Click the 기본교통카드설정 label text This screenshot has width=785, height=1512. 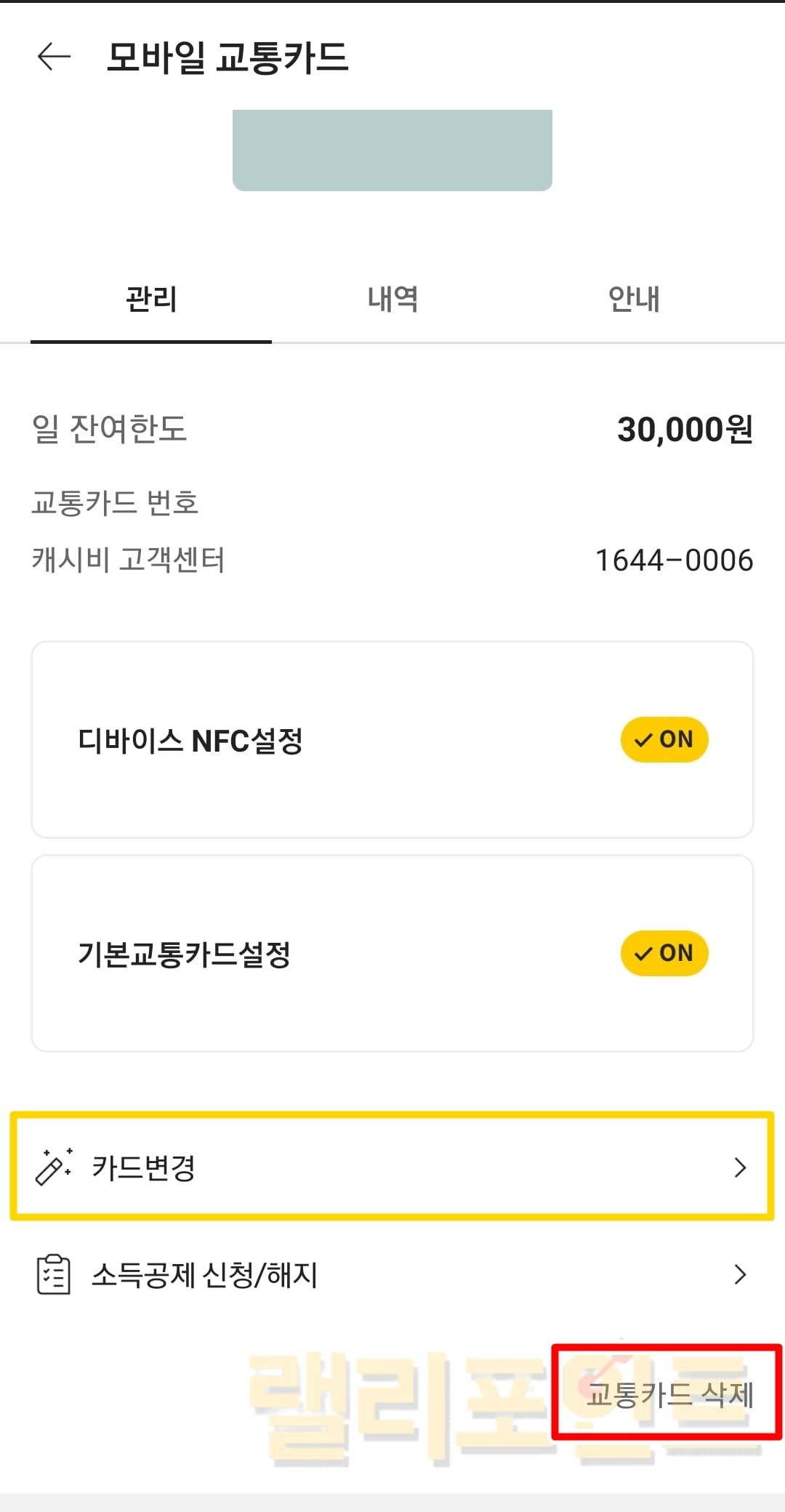185,954
